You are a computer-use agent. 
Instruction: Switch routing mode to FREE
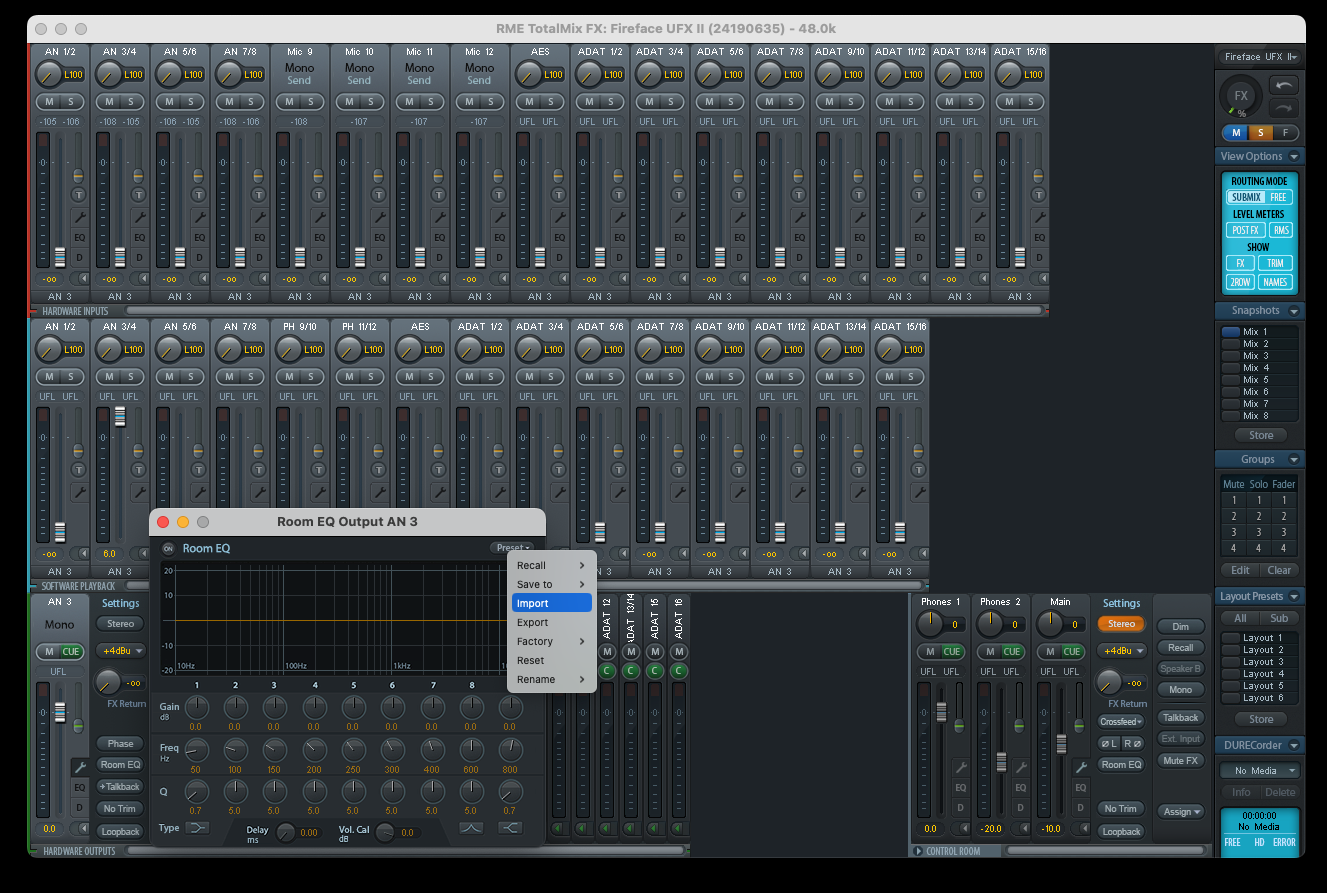coord(1278,197)
